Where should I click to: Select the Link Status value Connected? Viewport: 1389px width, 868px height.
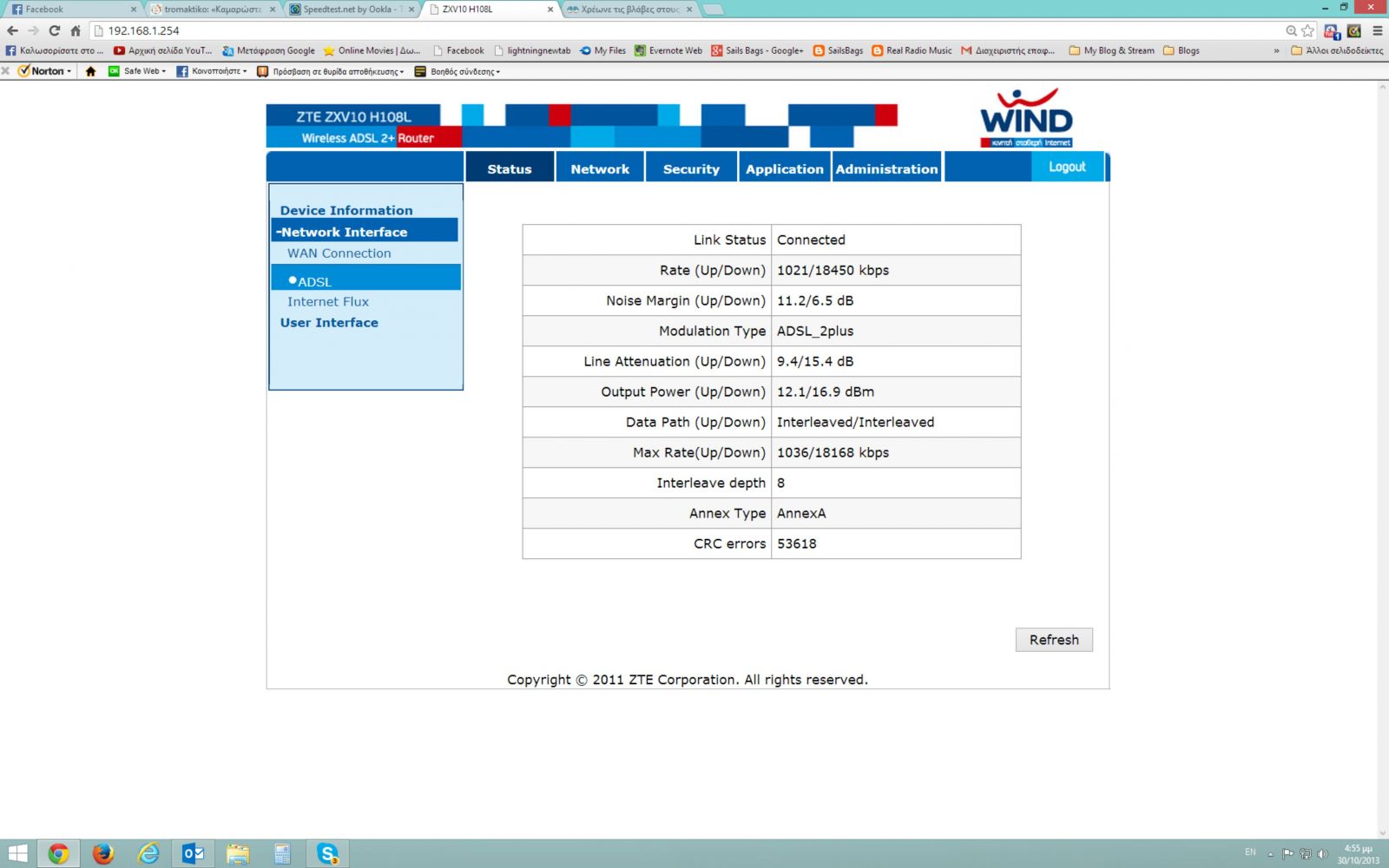[811, 240]
